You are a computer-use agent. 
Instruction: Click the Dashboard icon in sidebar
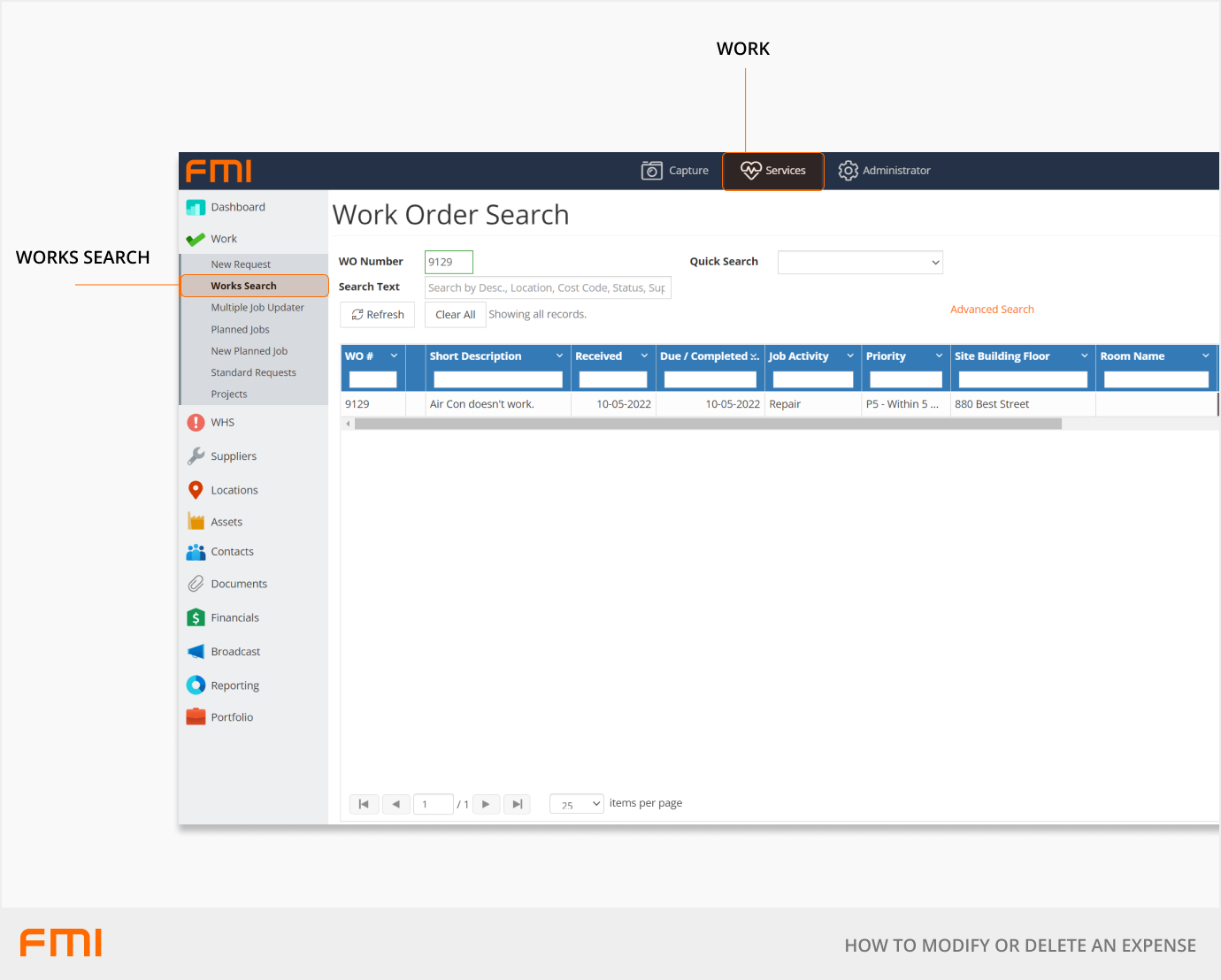[x=196, y=208]
